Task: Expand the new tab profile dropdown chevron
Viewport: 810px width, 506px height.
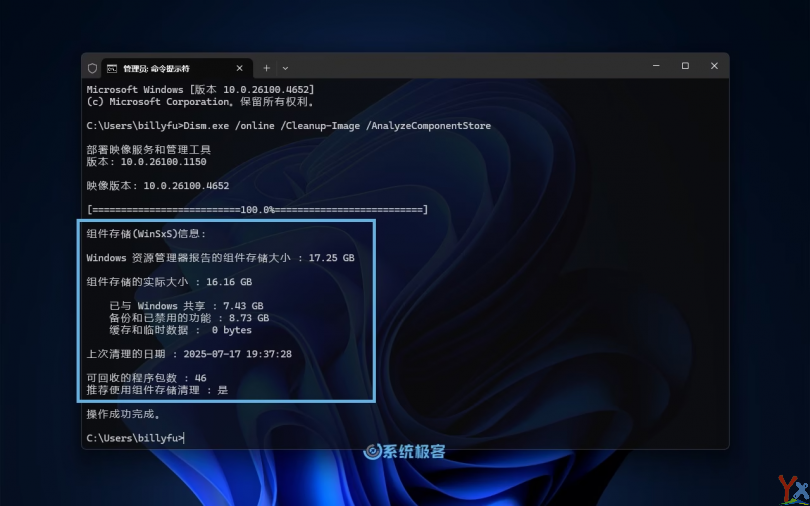Action: (285, 67)
